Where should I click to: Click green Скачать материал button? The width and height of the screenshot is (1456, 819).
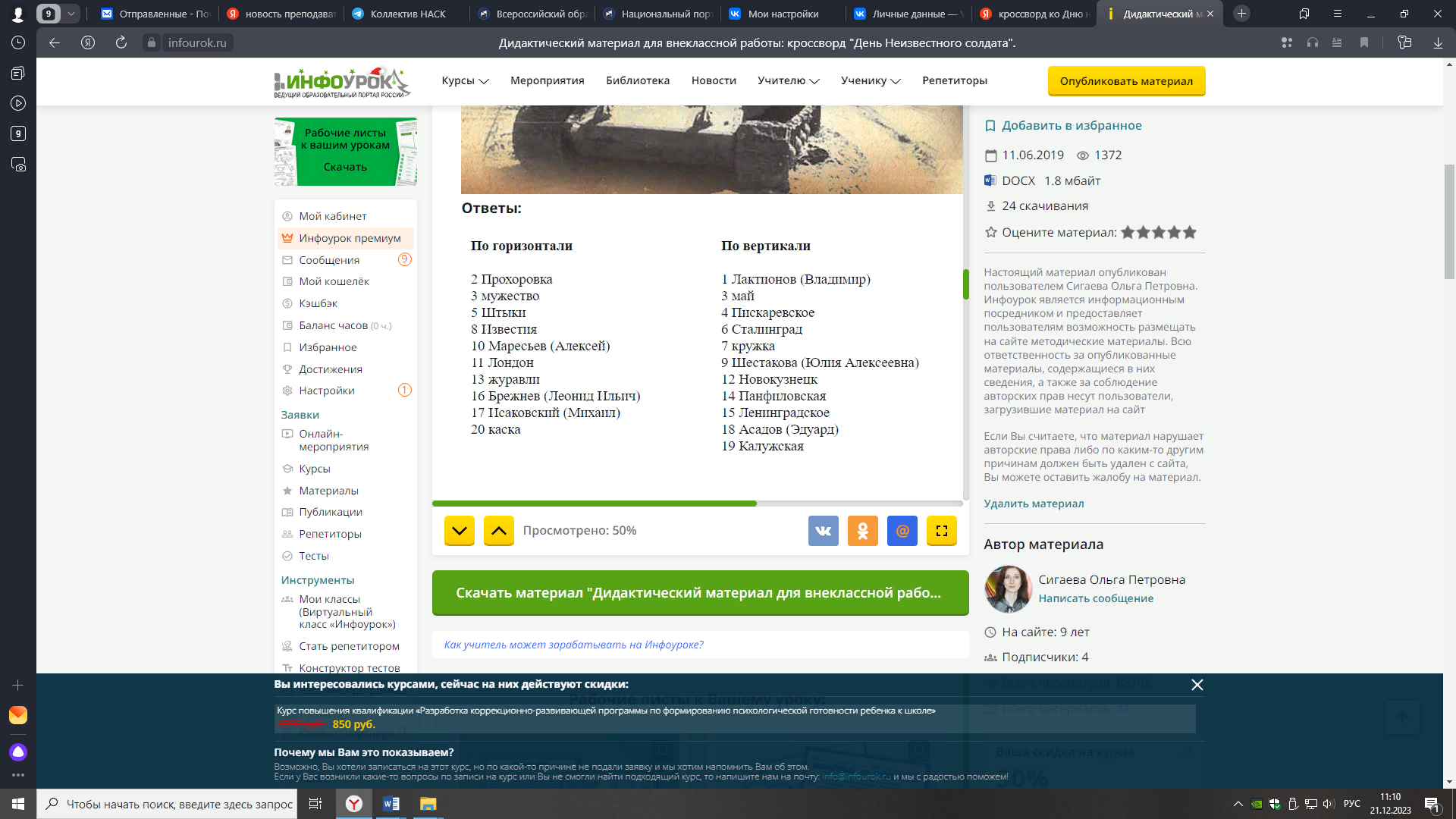coord(699,593)
